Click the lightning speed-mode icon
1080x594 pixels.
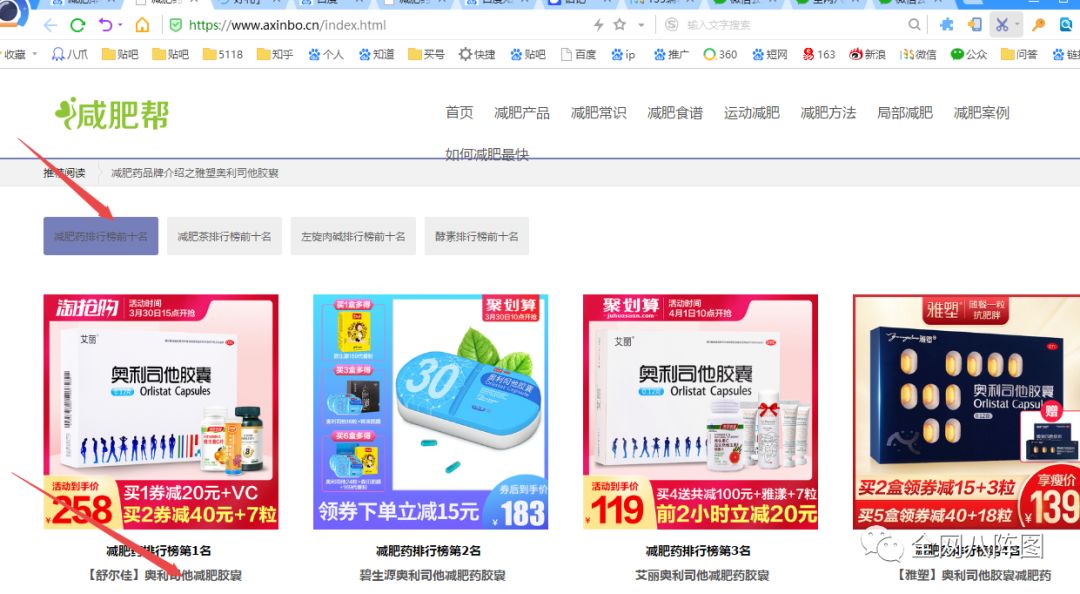(x=599, y=25)
